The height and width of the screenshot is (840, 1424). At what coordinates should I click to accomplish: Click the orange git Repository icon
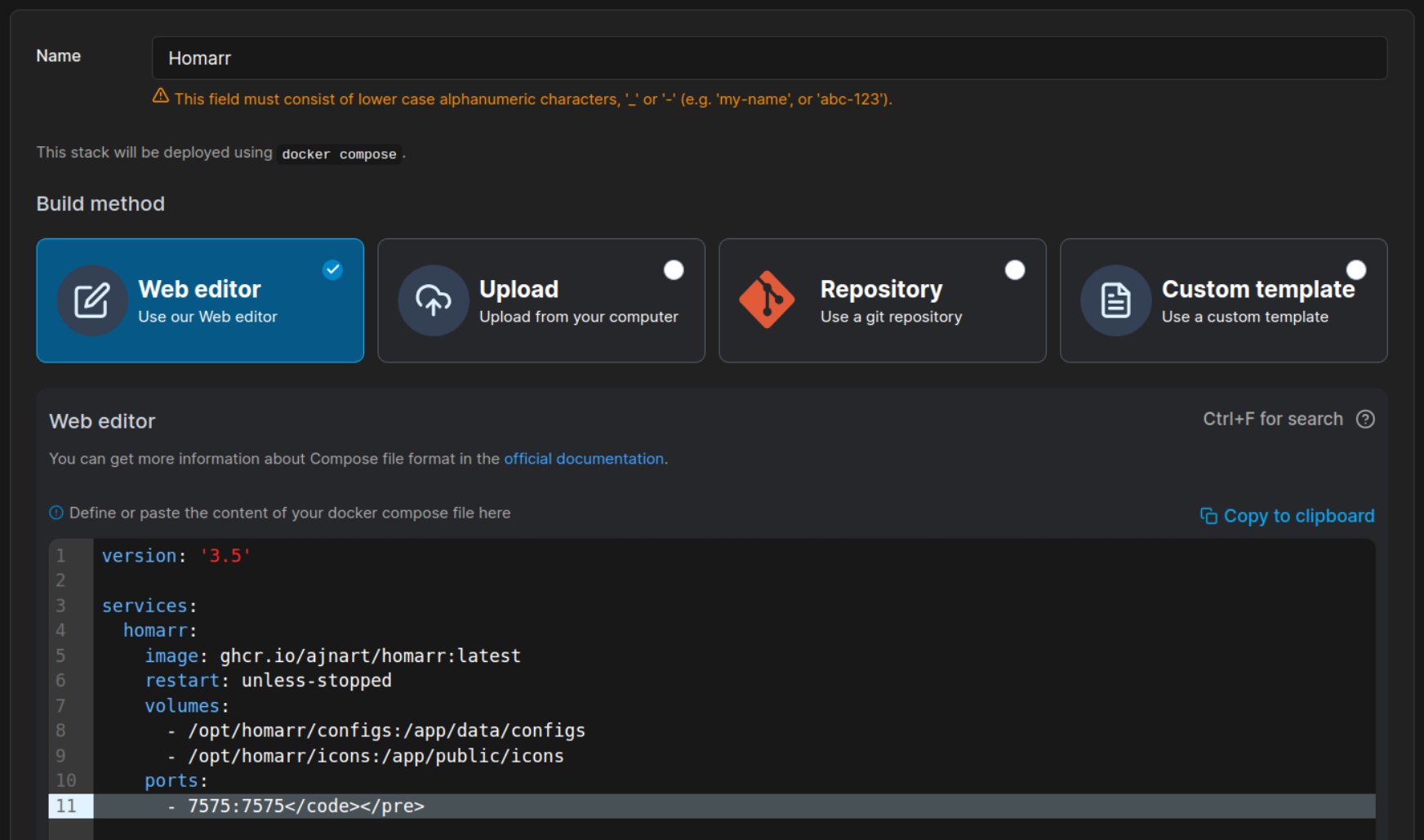click(x=766, y=300)
